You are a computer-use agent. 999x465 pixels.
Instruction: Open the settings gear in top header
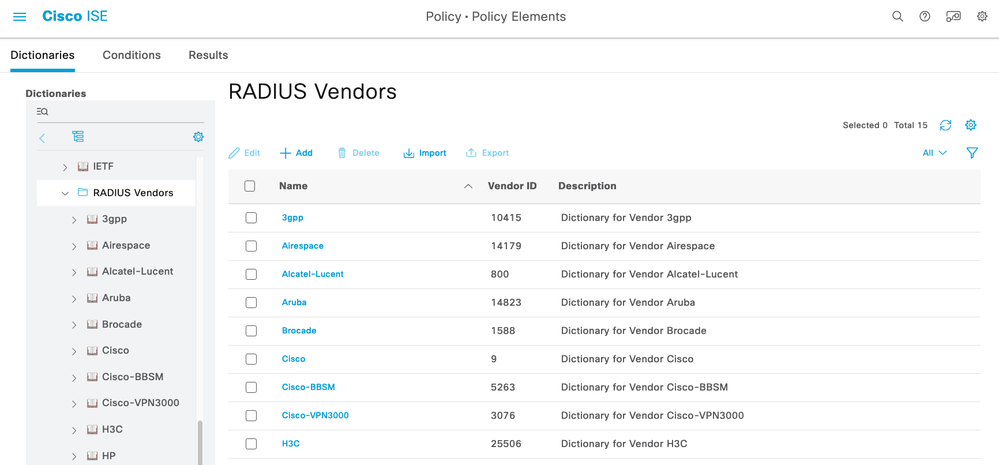click(982, 17)
